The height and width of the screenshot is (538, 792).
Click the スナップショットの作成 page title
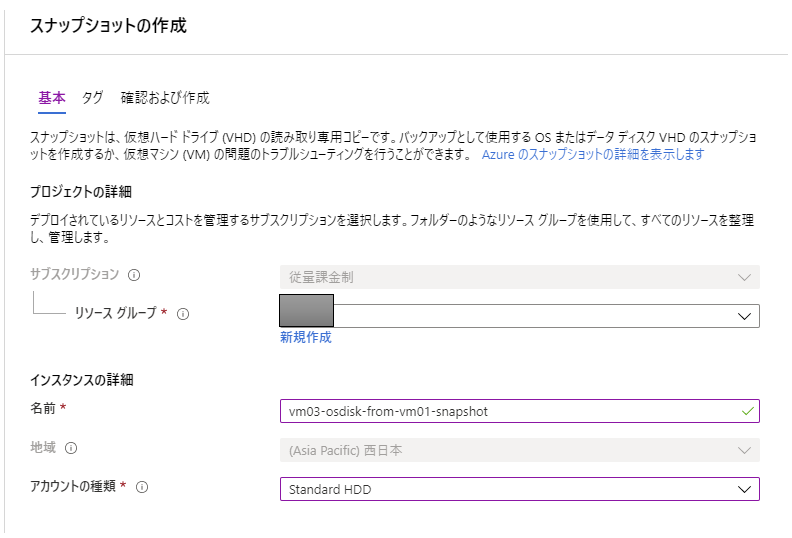(x=109, y=25)
